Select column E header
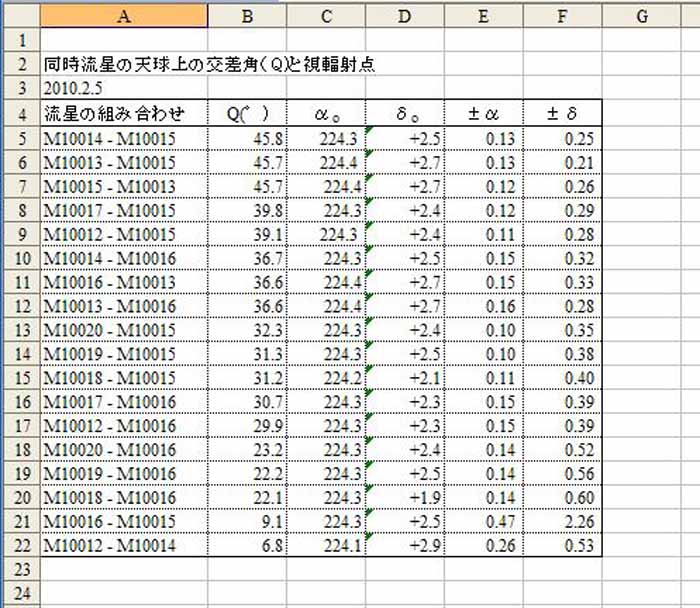This screenshot has width=700, height=608. click(484, 17)
